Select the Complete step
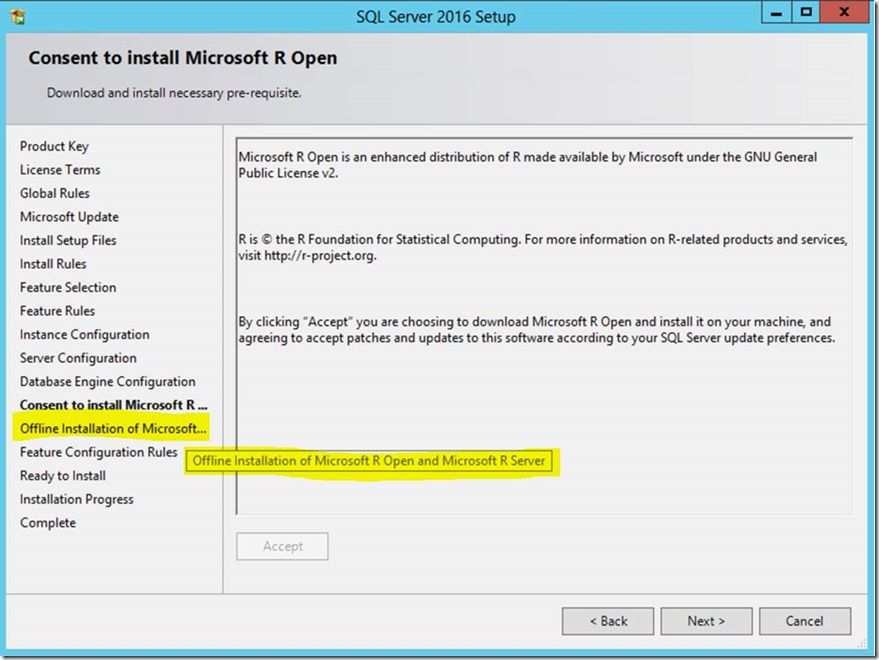The image size is (879, 660). pyautogui.click(x=48, y=523)
